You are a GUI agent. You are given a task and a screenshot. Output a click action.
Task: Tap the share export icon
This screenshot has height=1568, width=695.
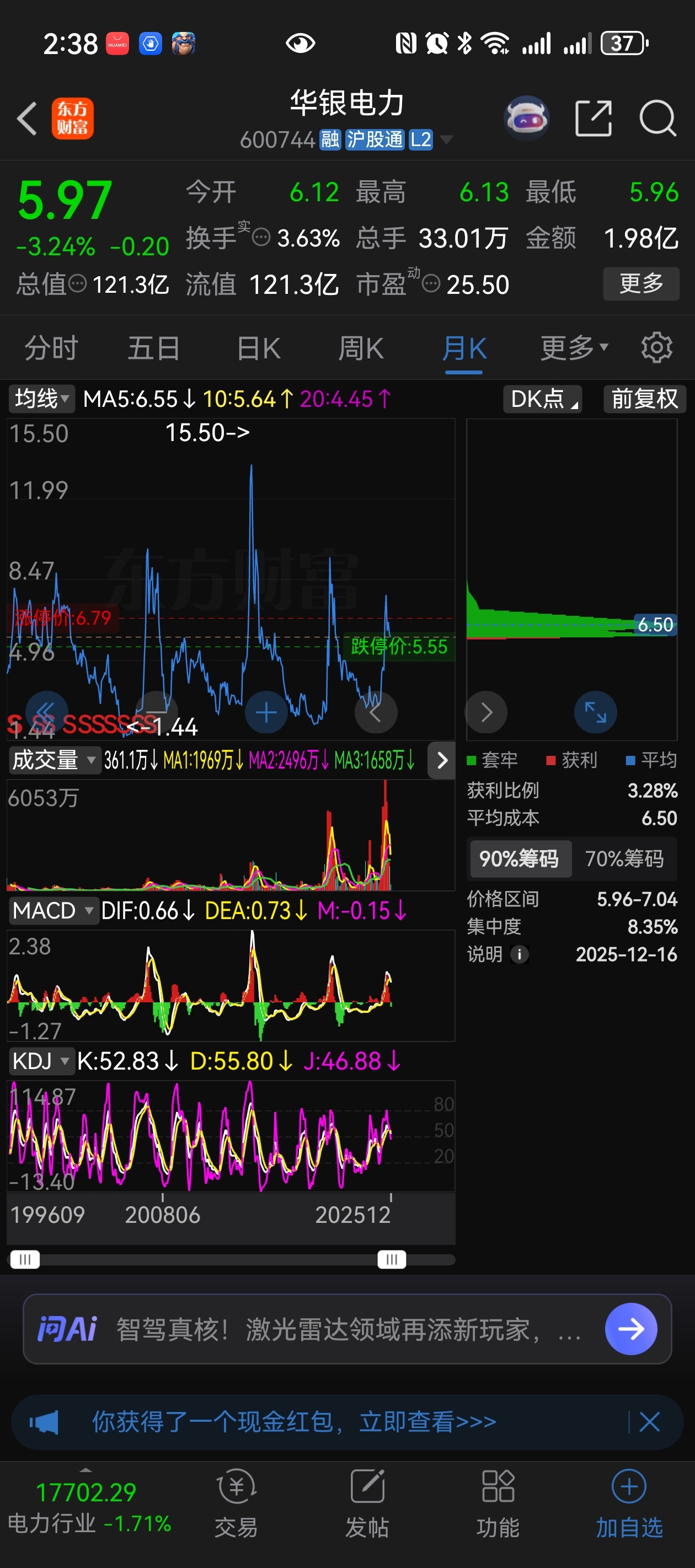tap(594, 118)
